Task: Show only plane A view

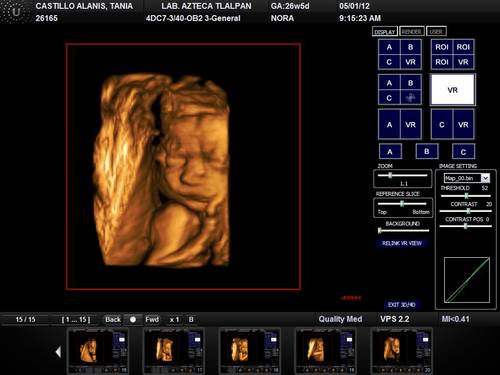Action: pos(390,152)
